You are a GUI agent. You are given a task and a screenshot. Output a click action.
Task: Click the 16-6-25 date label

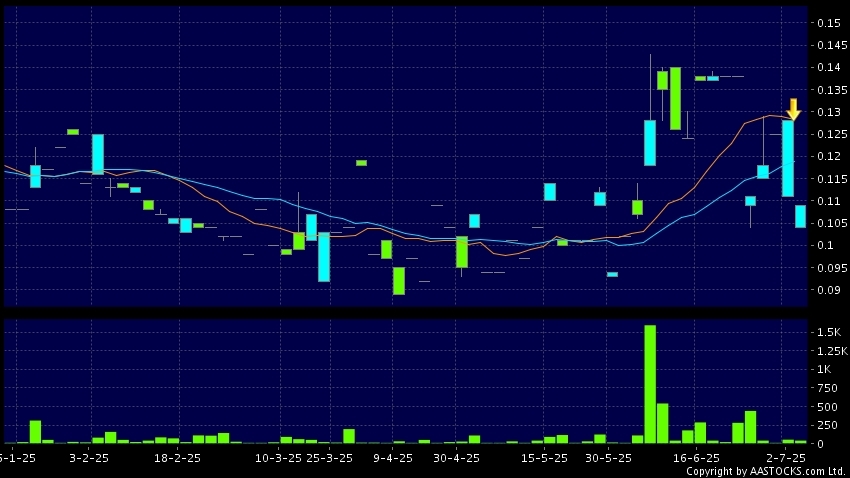(696, 458)
